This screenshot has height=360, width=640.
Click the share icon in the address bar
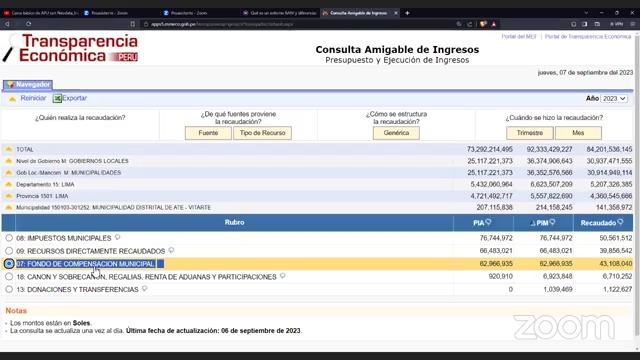(470, 24)
